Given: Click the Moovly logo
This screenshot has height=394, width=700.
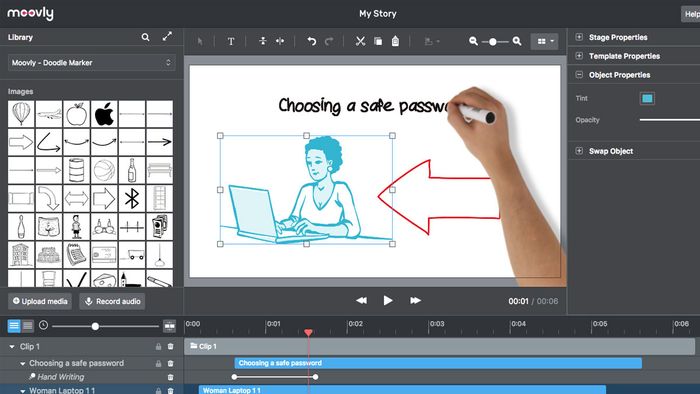Looking at the screenshot, I should tap(30, 13).
